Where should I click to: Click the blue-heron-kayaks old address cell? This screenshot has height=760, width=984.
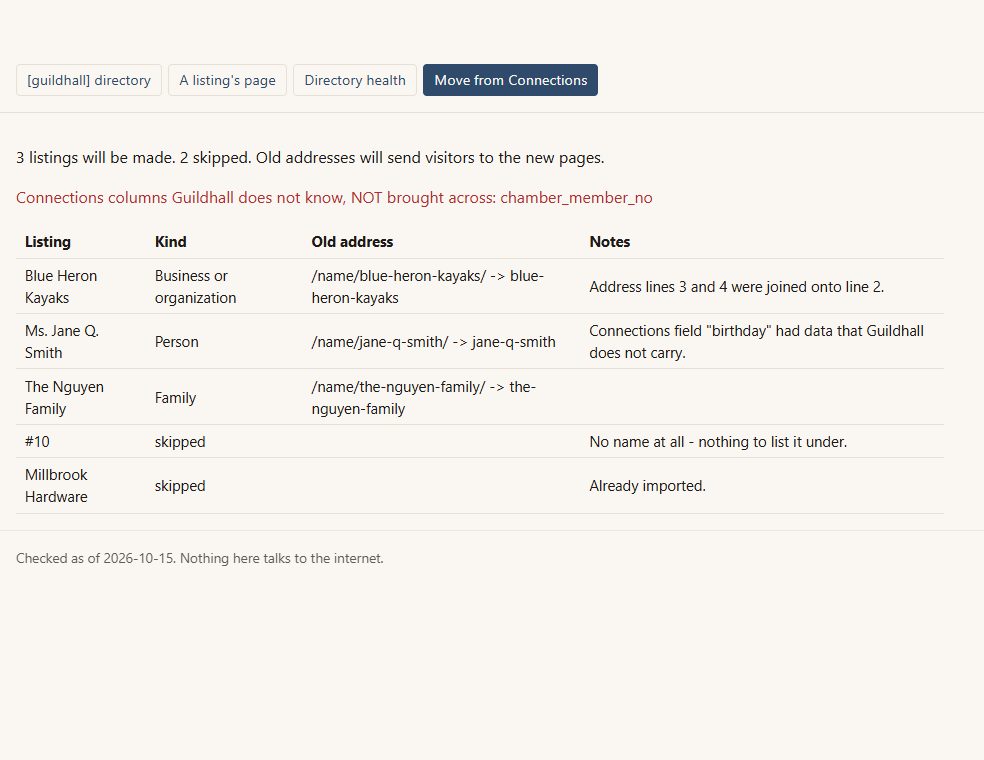(x=428, y=287)
